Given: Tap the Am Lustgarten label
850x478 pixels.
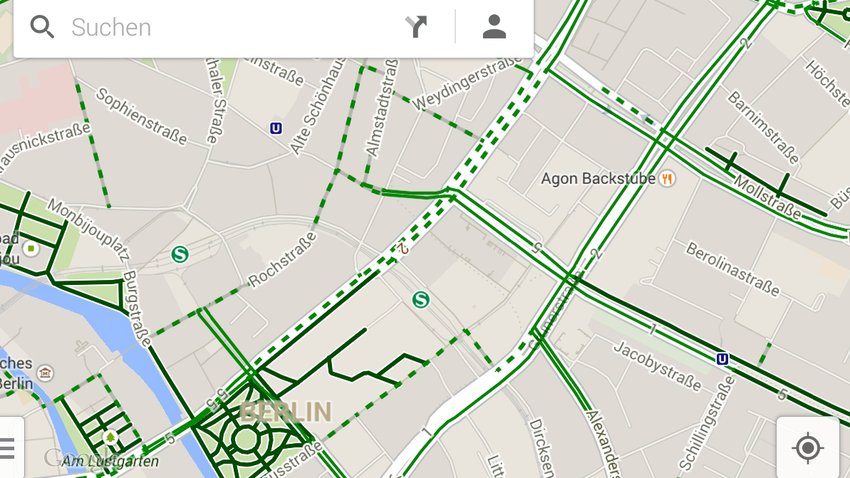Looking at the screenshot, I should [110, 461].
